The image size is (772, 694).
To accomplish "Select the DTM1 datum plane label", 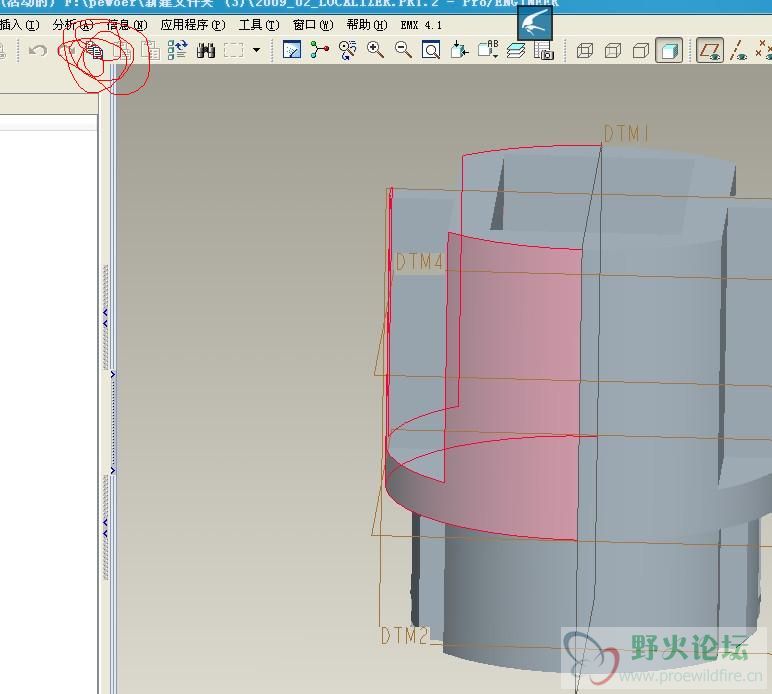I will 626,133.
